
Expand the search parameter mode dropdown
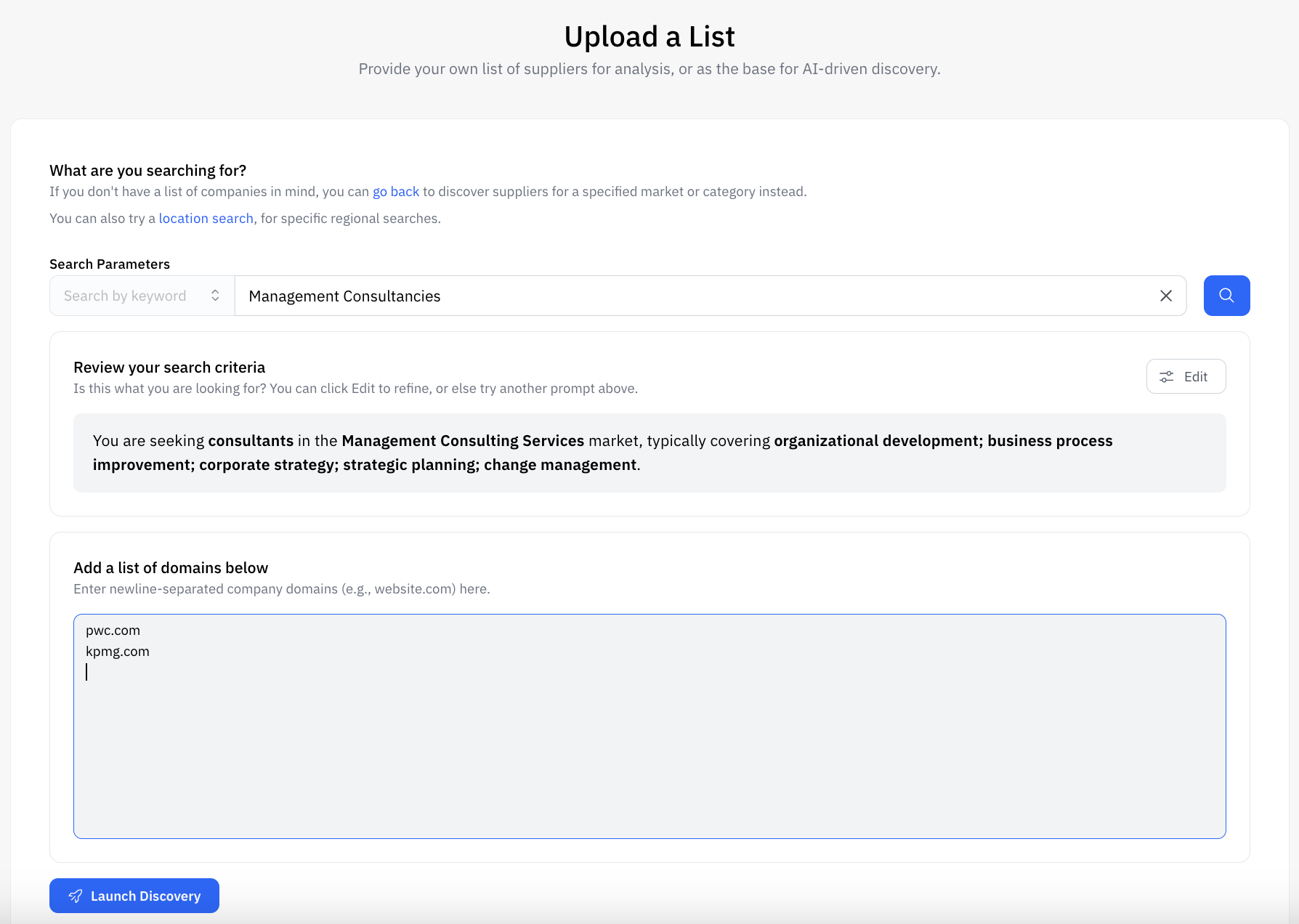141,295
